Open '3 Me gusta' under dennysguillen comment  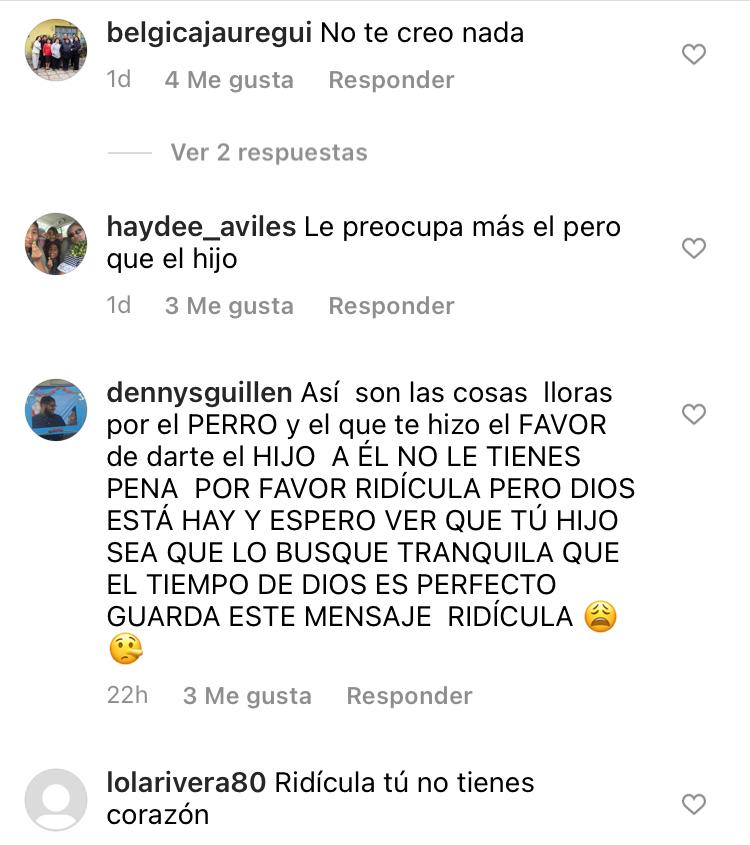pos(247,696)
